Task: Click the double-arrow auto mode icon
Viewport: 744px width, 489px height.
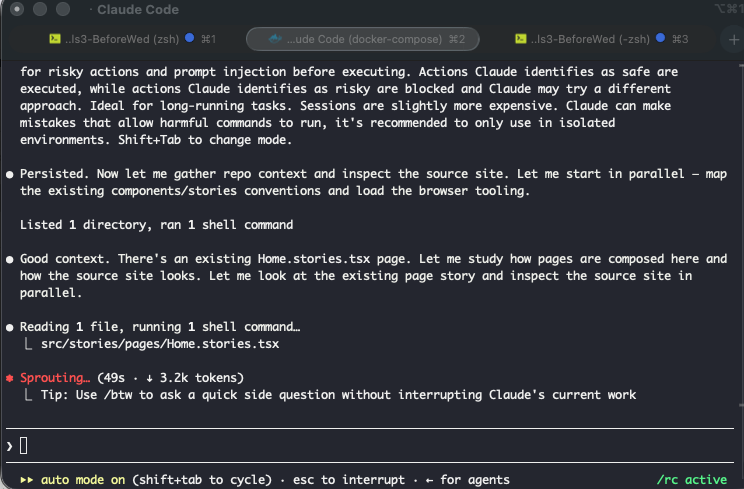Action: click(27, 480)
